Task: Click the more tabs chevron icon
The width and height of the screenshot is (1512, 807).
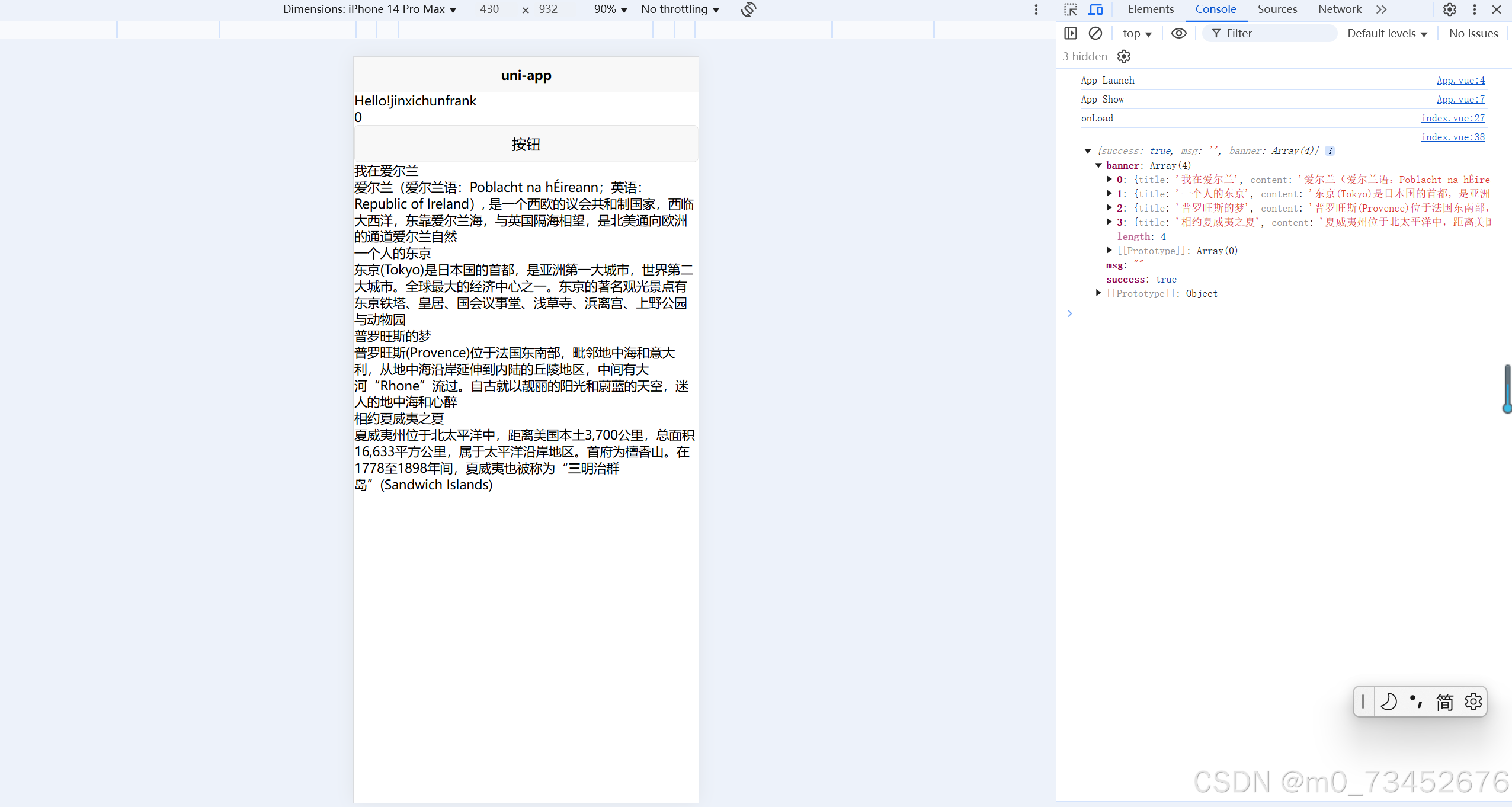Action: pyautogui.click(x=1382, y=9)
